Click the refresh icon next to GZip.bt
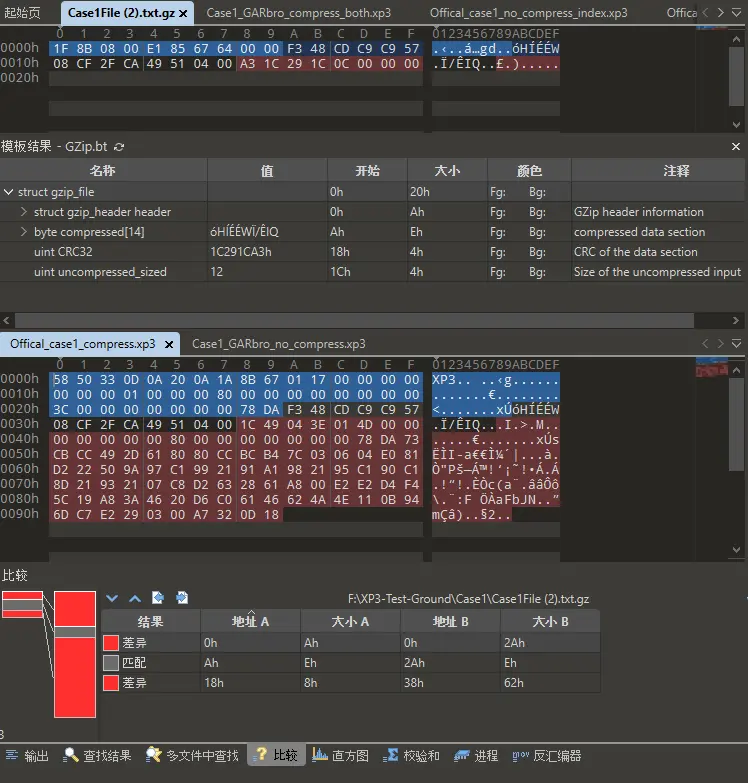748x783 pixels. 120,147
